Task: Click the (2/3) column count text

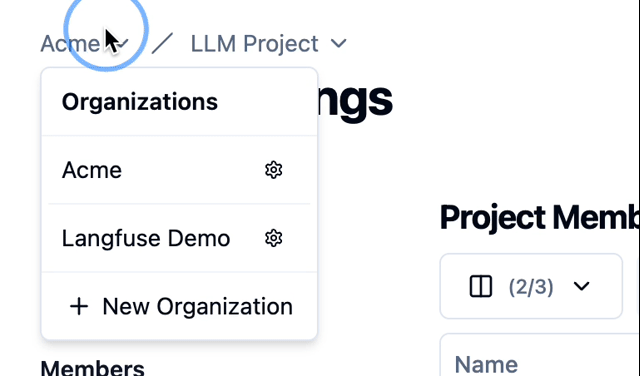Action: pos(531,287)
